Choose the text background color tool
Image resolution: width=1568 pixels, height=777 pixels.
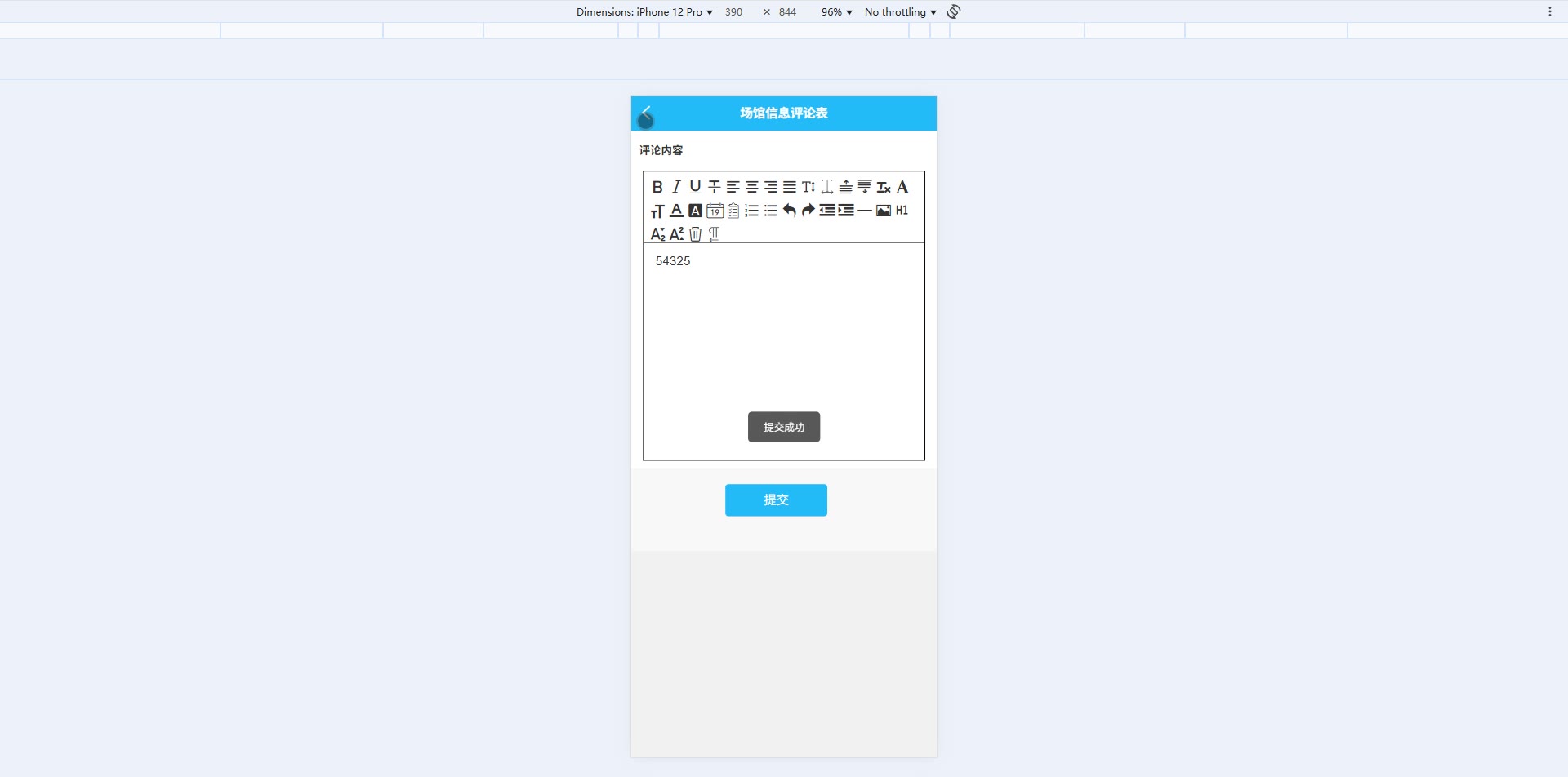[x=695, y=211]
